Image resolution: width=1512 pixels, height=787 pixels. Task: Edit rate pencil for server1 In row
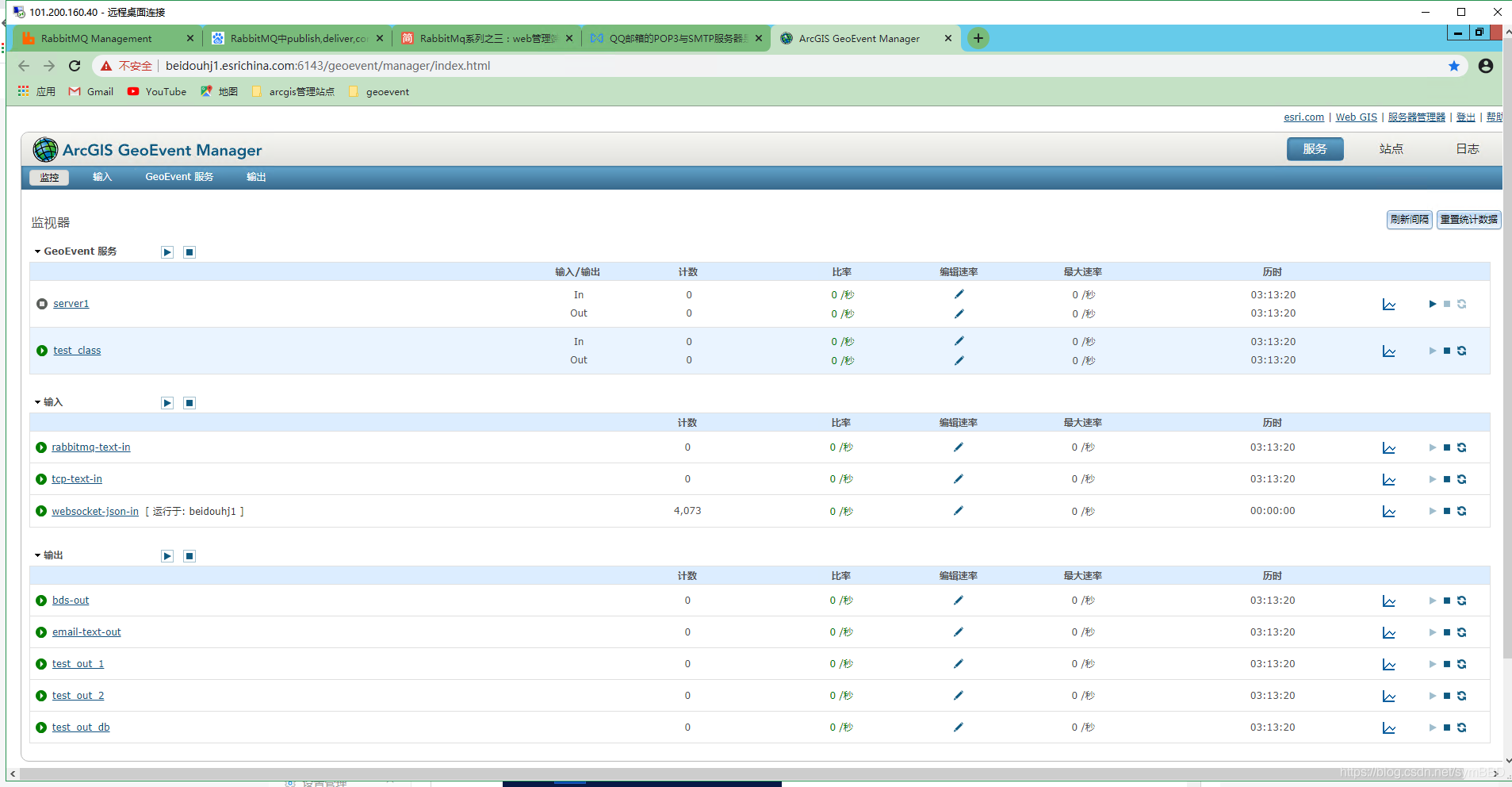point(959,294)
